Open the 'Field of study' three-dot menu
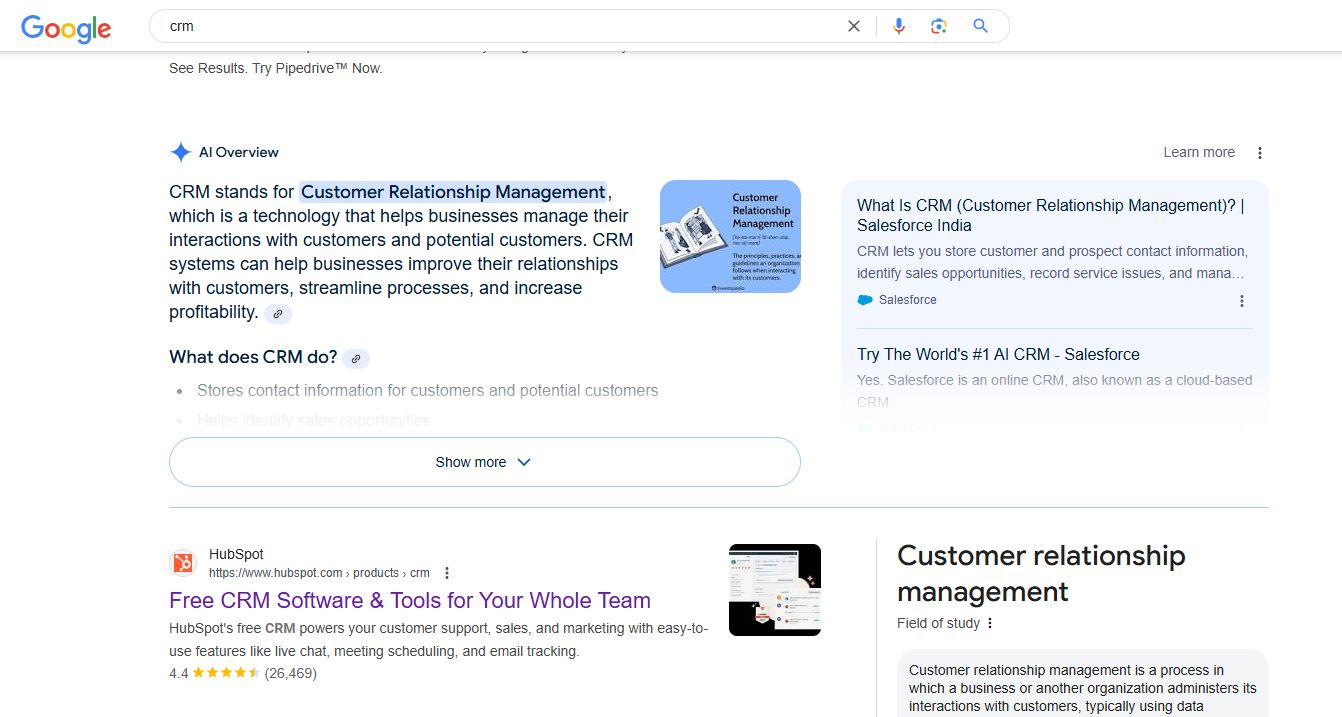 coord(988,623)
